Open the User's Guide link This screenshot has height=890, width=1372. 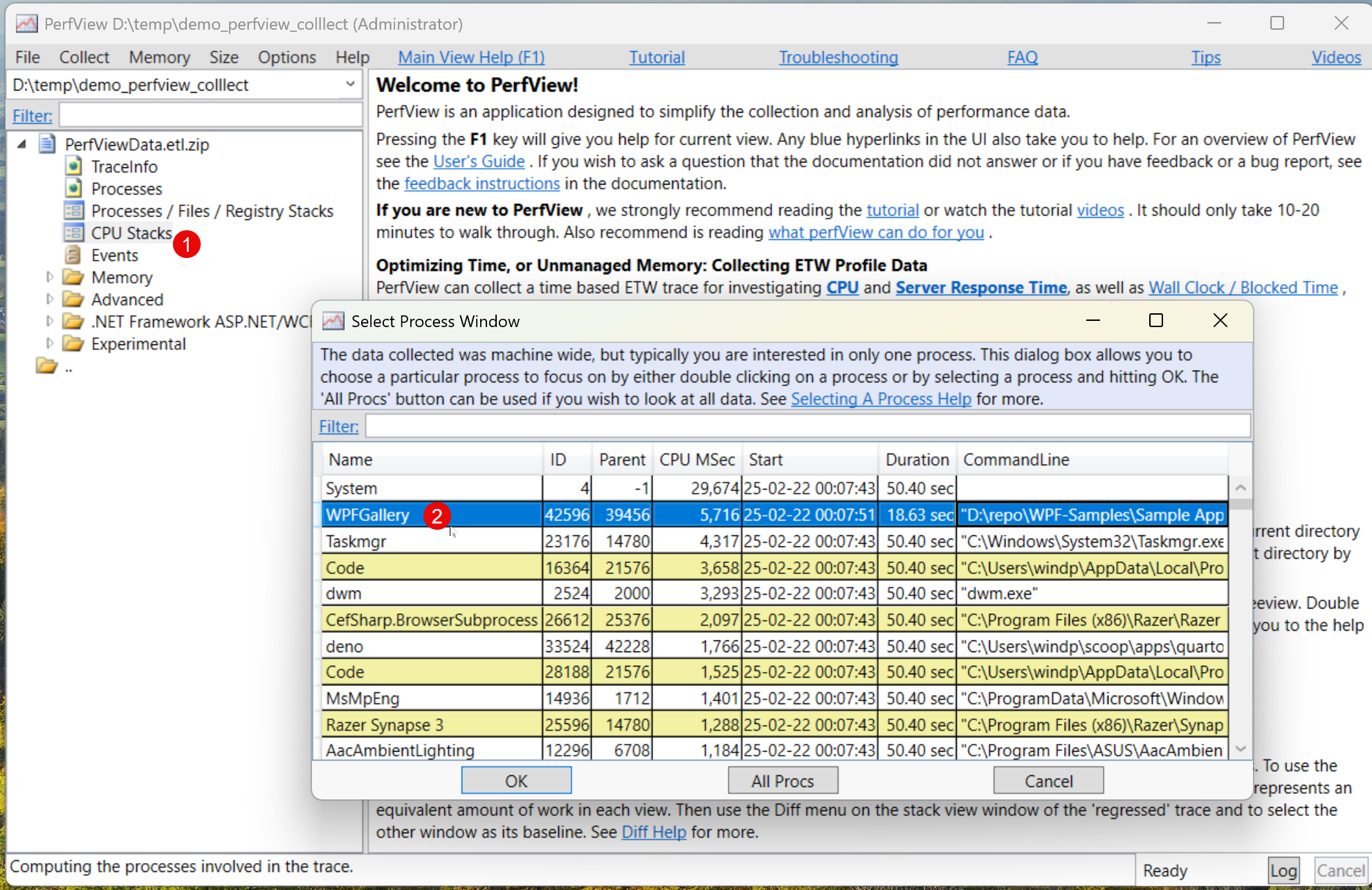point(479,161)
